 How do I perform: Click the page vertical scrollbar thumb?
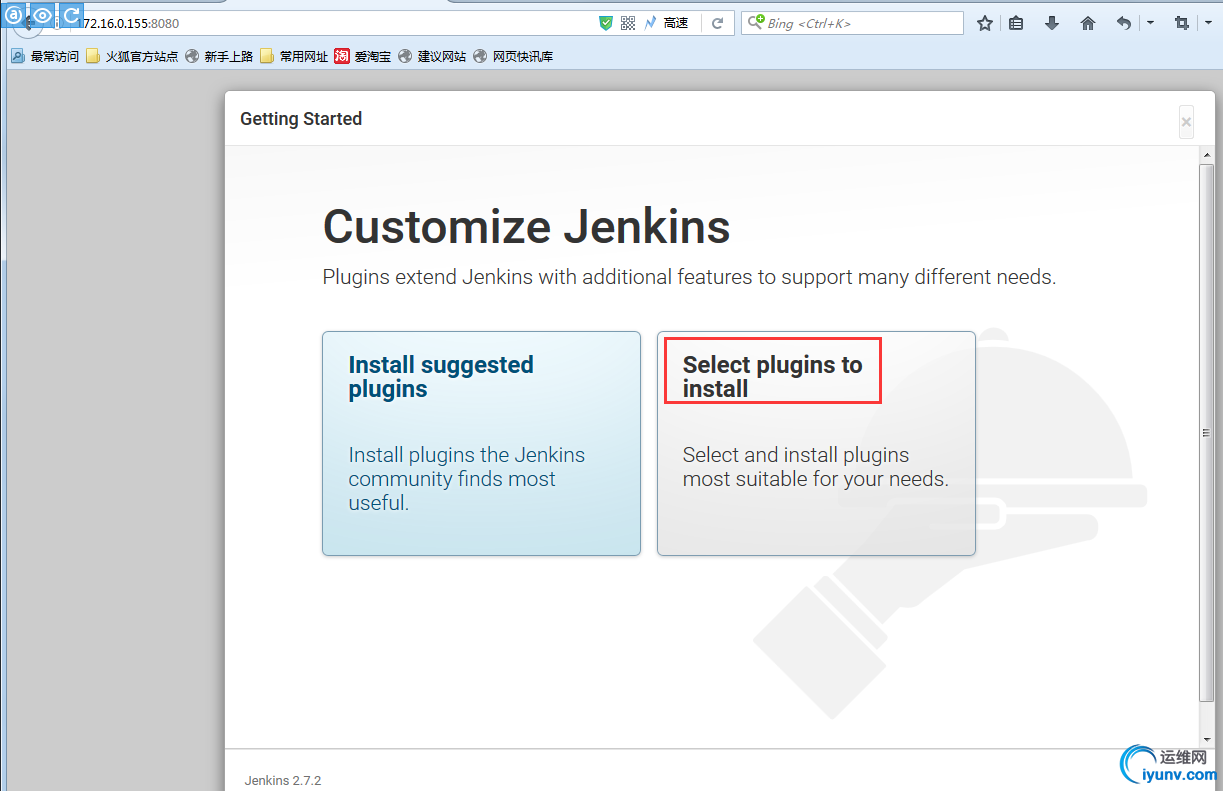click(x=1207, y=432)
